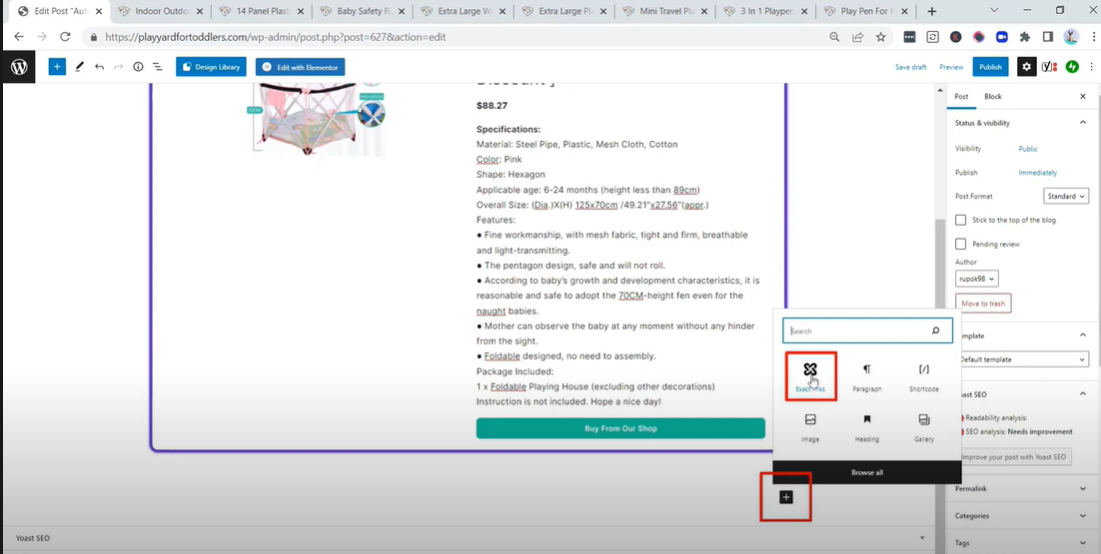The image size is (1101, 554).
Task: Click Browse all in block inserter
Action: pyautogui.click(x=867, y=473)
